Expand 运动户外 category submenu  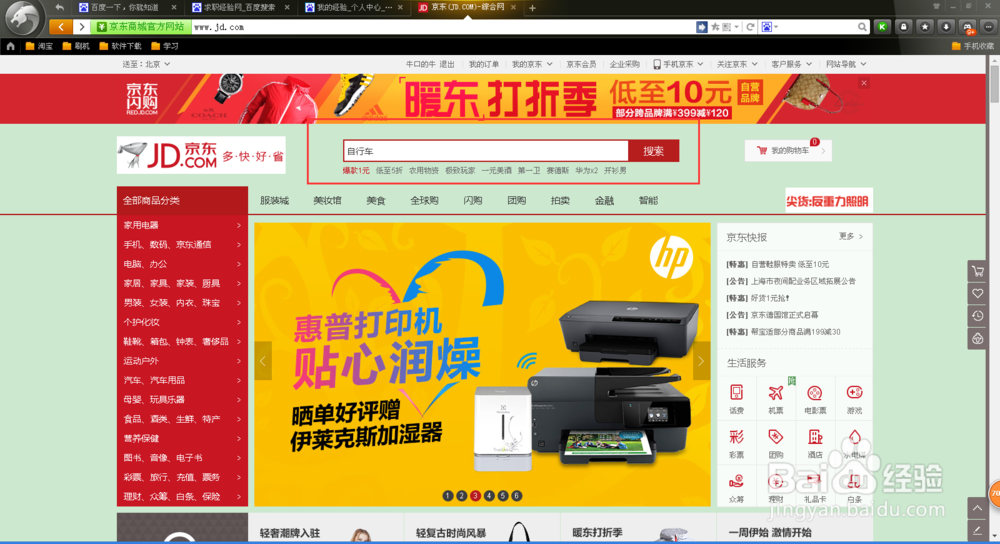click(x=182, y=361)
